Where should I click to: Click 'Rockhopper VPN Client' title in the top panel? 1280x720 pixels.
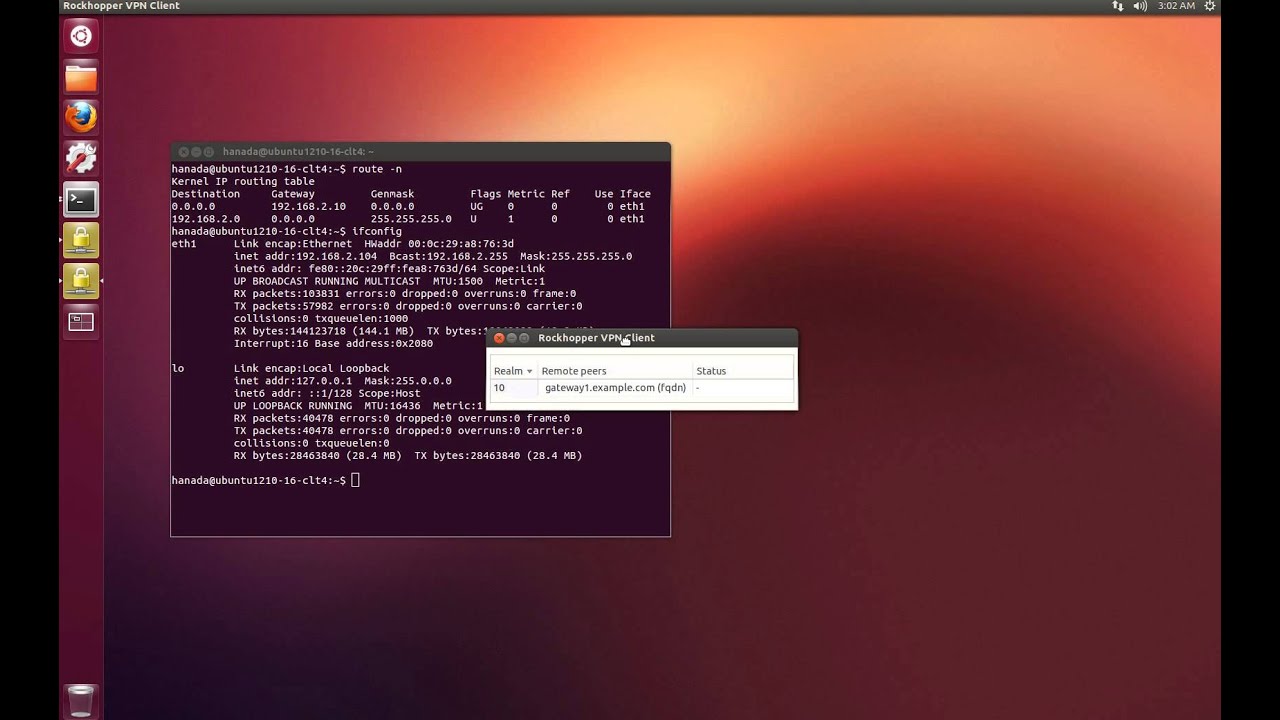click(x=121, y=6)
